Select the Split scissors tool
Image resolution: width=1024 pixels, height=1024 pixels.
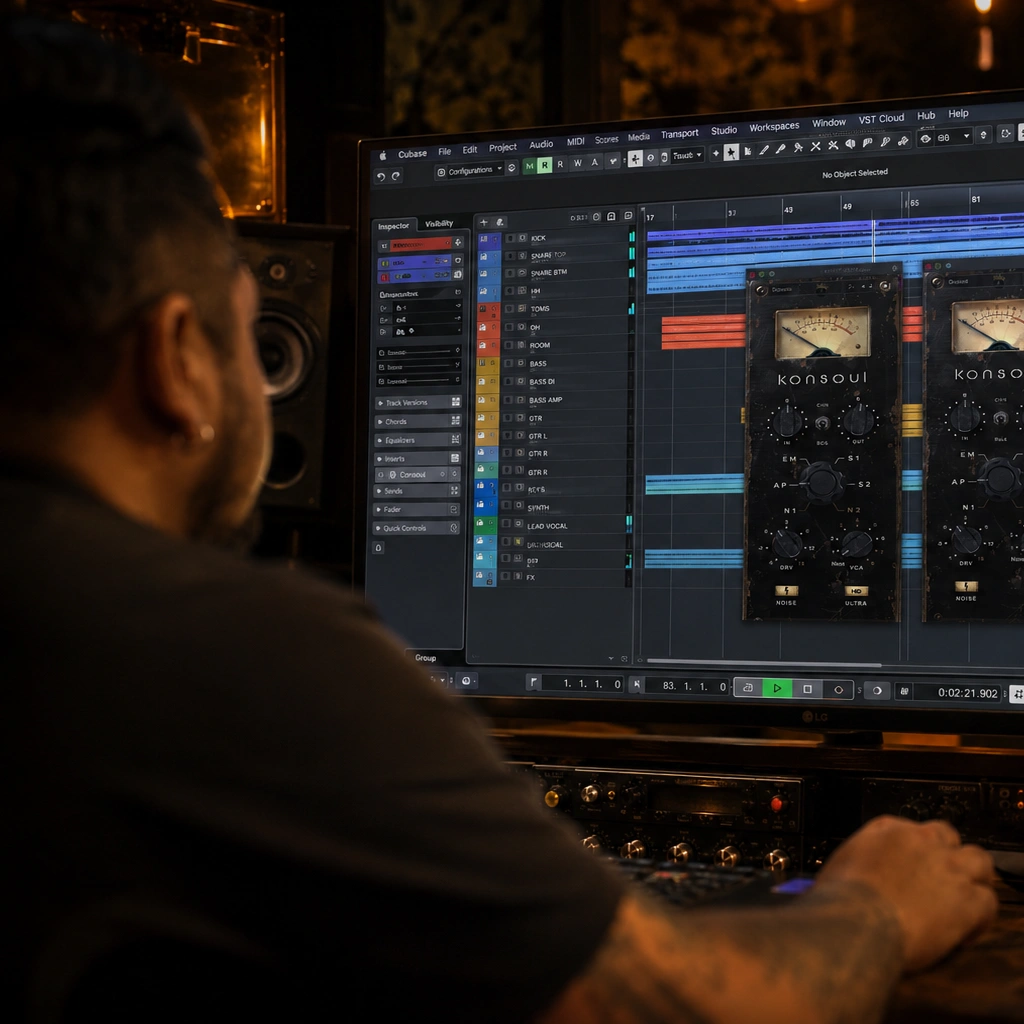pyautogui.click(x=798, y=148)
